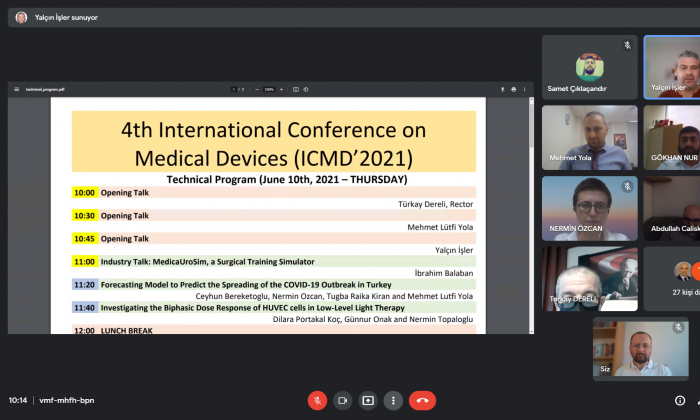Image resolution: width=700 pixels, height=420 pixels.
Task: Click the PDF page number field
Action: pyautogui.click(x=234, y=89)
